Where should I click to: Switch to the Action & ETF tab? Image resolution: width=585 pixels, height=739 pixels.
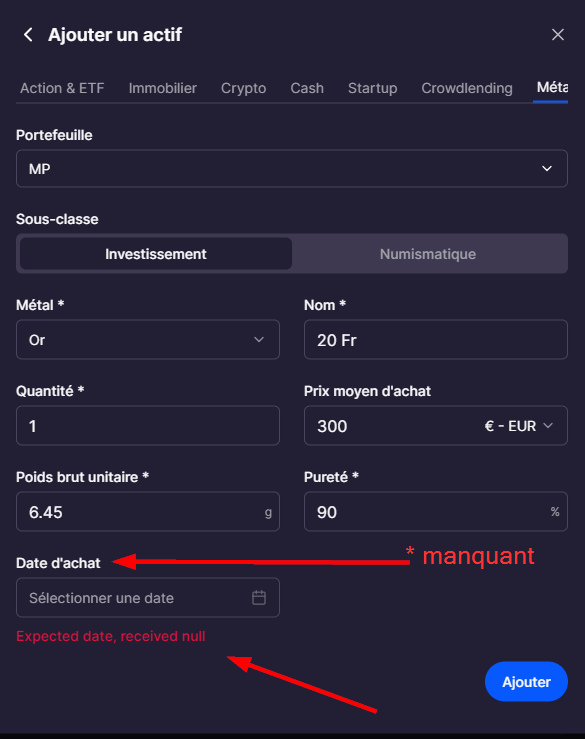(x=62, y=88)
